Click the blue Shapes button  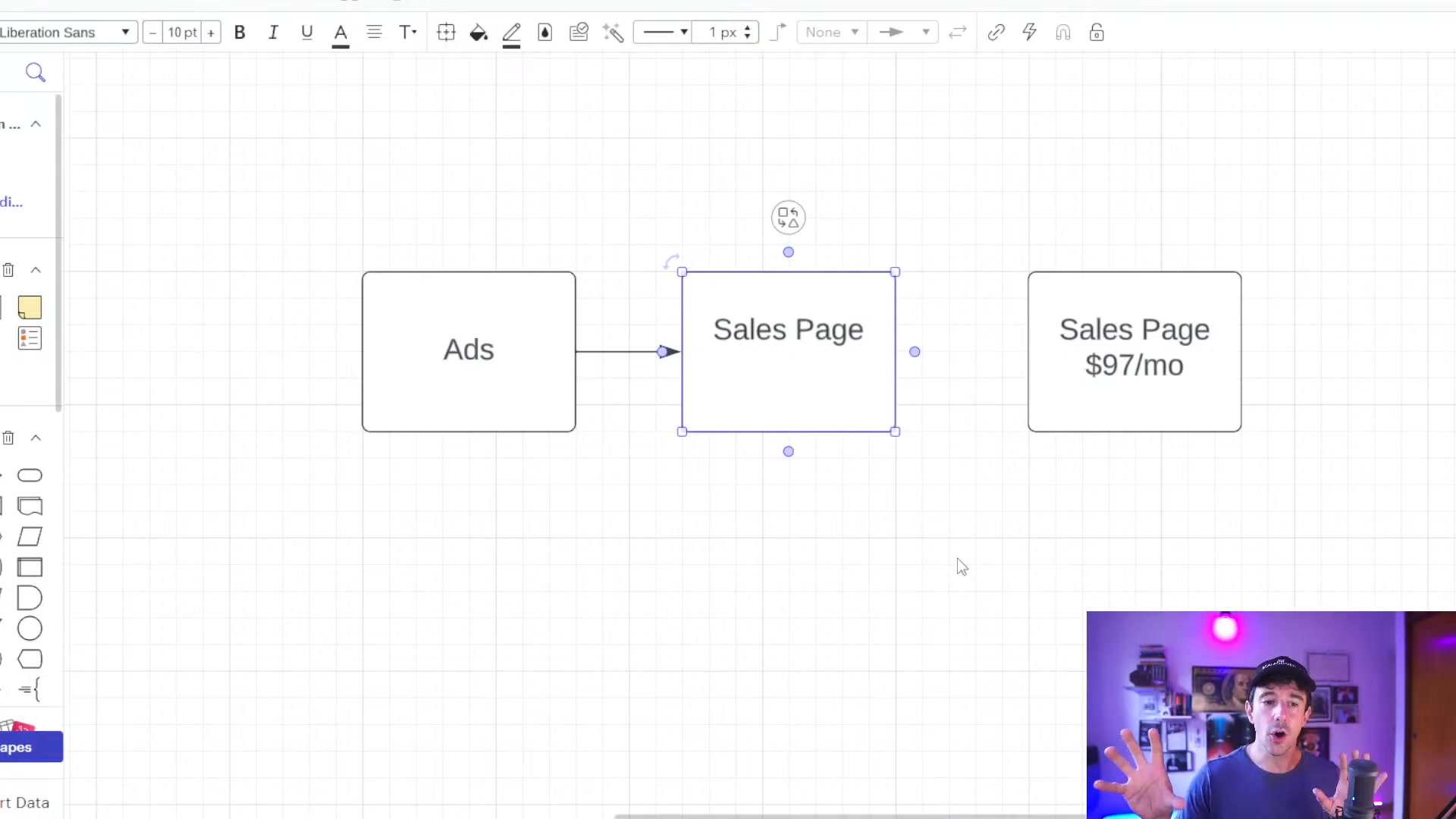(31, 747)
